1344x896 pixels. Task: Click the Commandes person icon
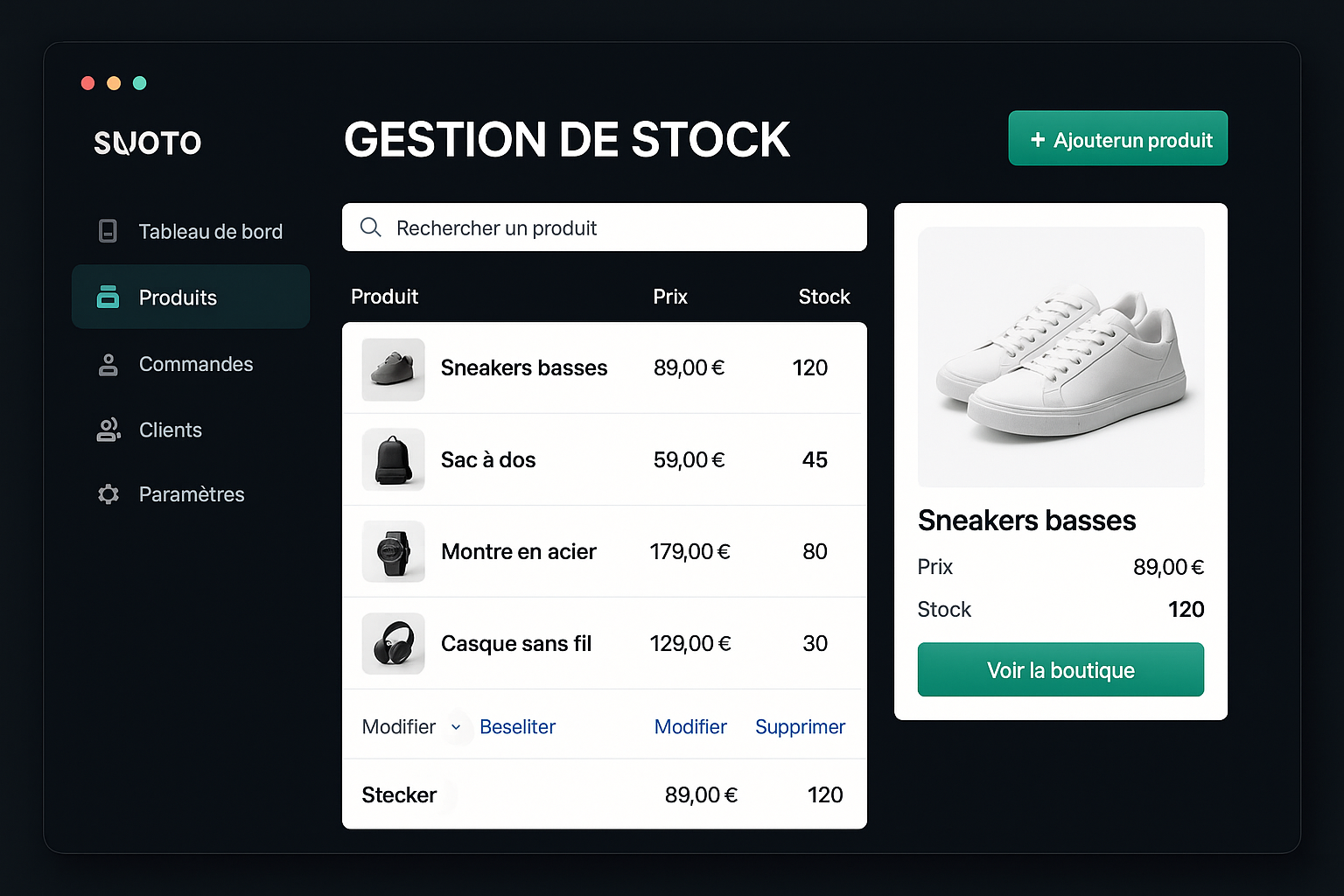108,365
